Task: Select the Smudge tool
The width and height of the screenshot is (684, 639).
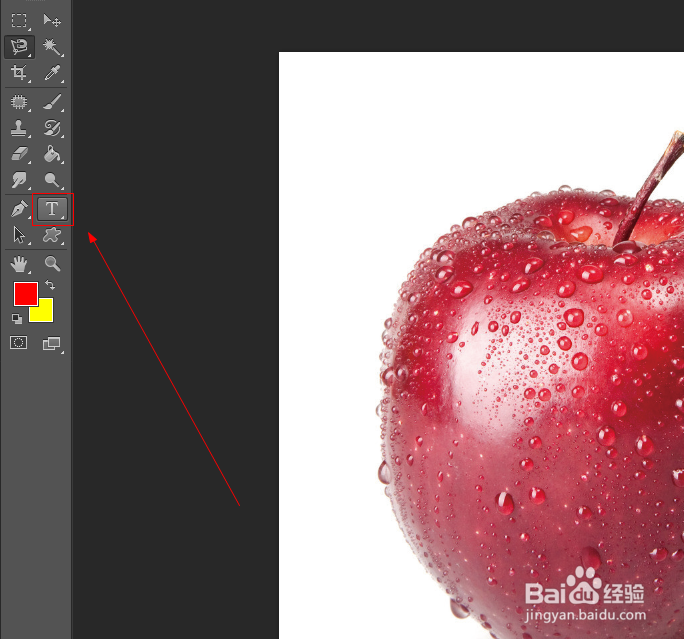Action: click(x=19, y=180)
